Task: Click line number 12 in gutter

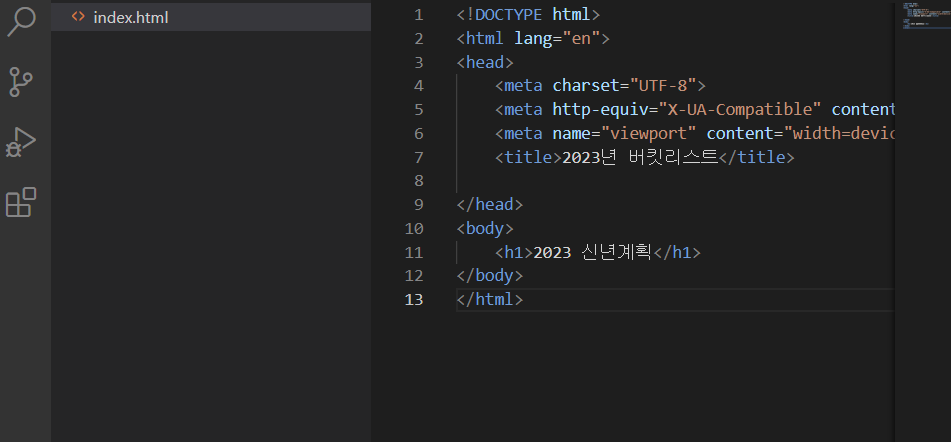Action: [414, 276]
